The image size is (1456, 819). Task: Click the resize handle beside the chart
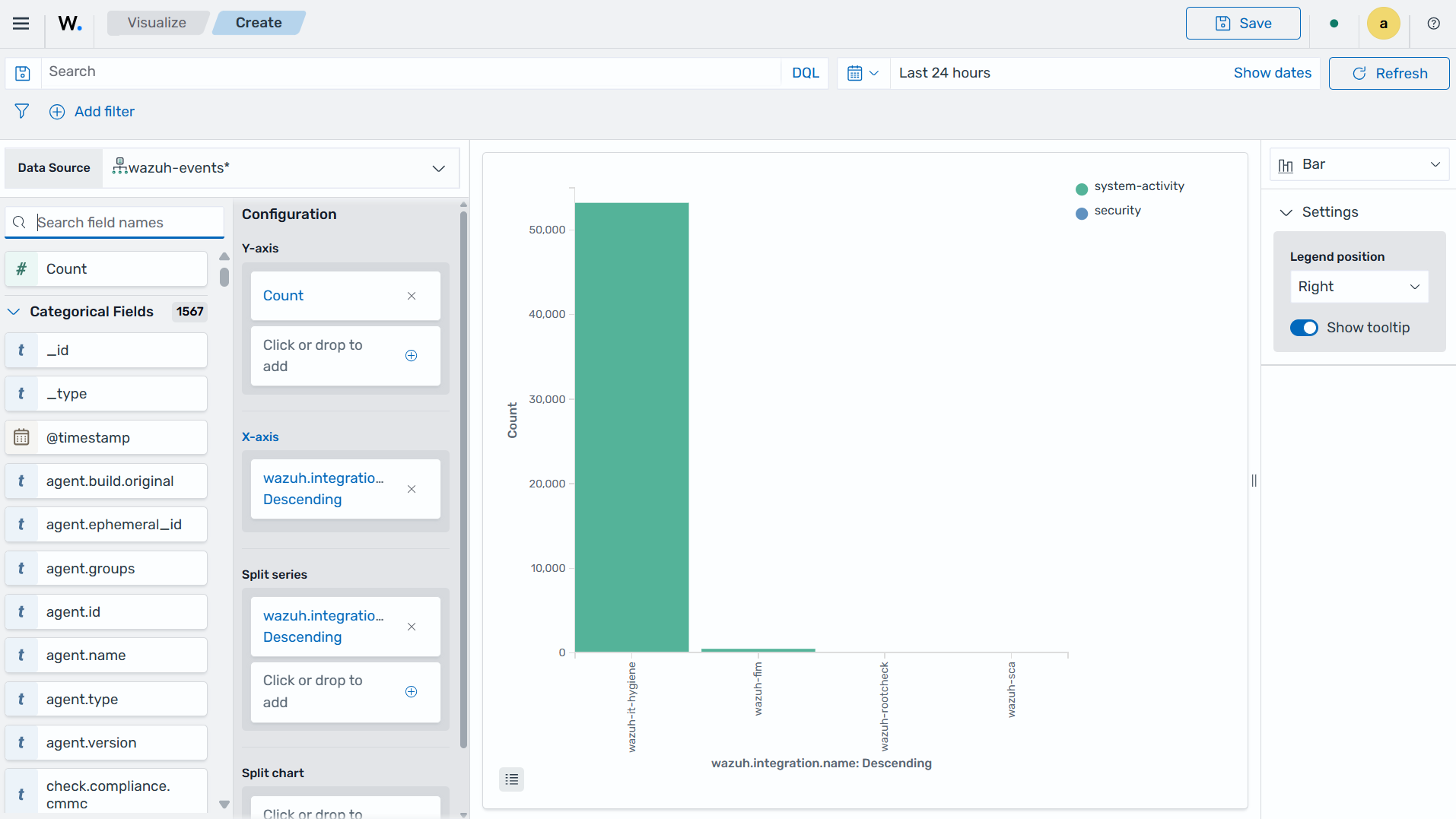[x=1254, y=480]
